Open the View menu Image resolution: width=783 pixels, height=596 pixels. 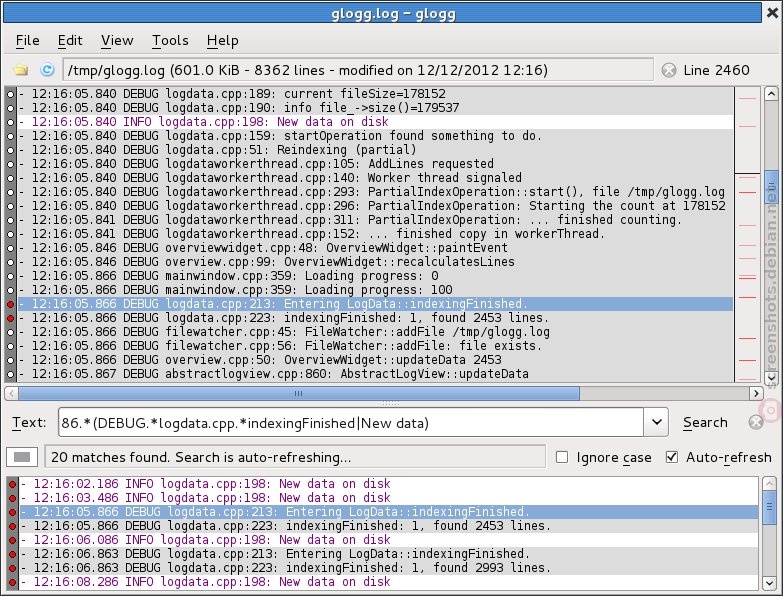pyautogui.click(x=117, y=40)
